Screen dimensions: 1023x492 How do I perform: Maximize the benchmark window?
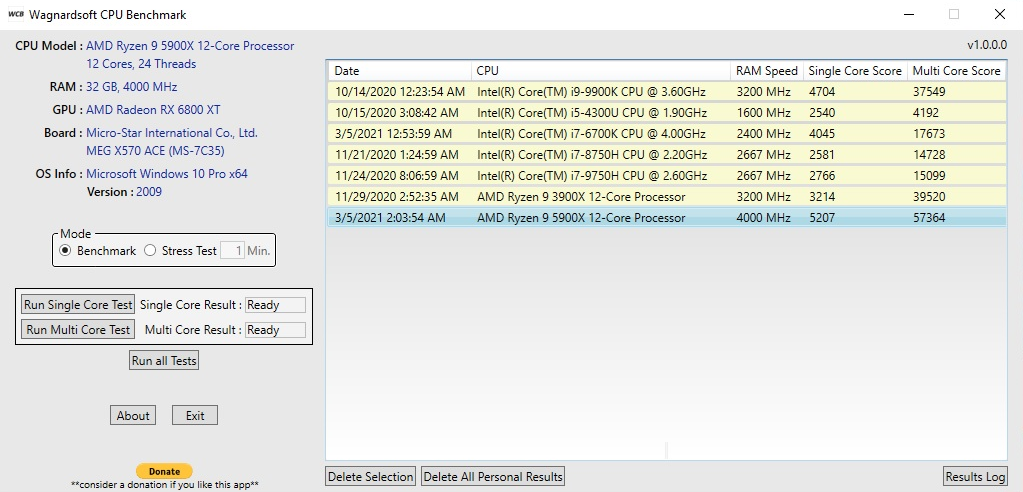954,14
